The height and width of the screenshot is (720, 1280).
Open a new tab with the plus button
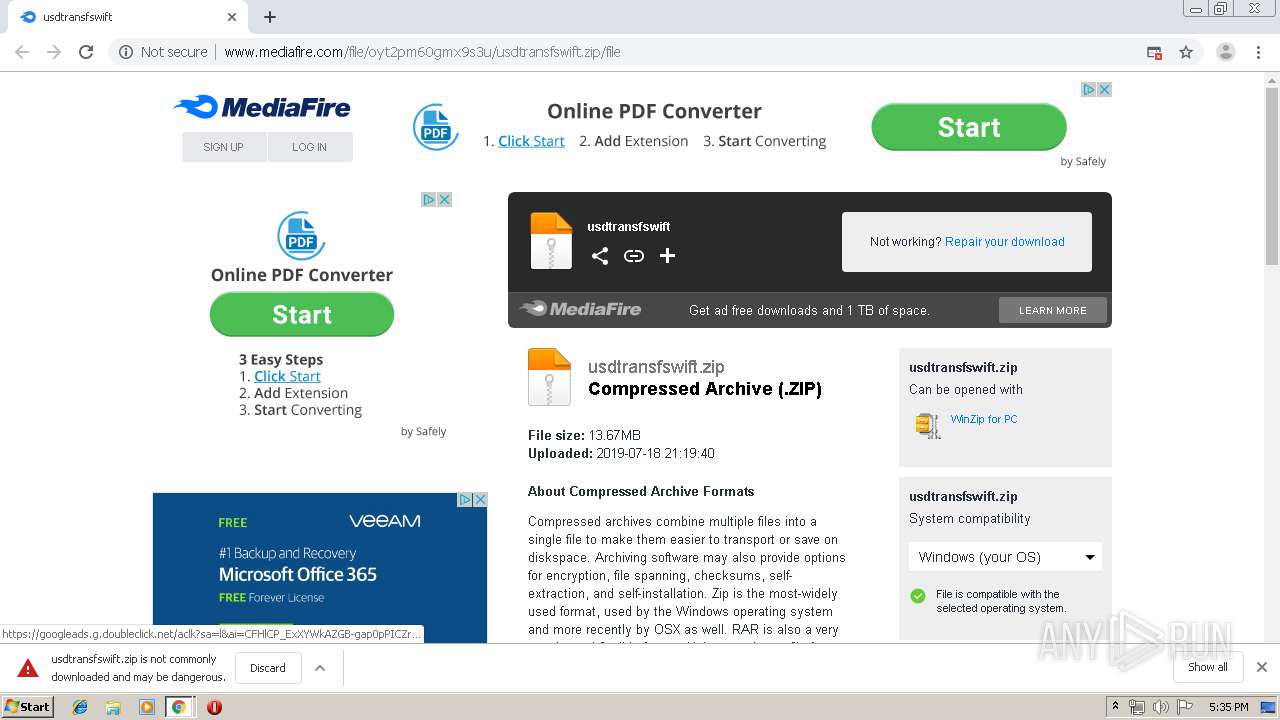click(x=270, y=17)
